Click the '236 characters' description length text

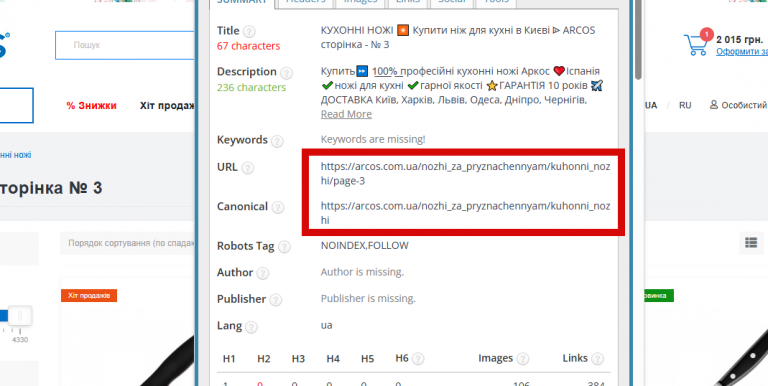(251, 88)
